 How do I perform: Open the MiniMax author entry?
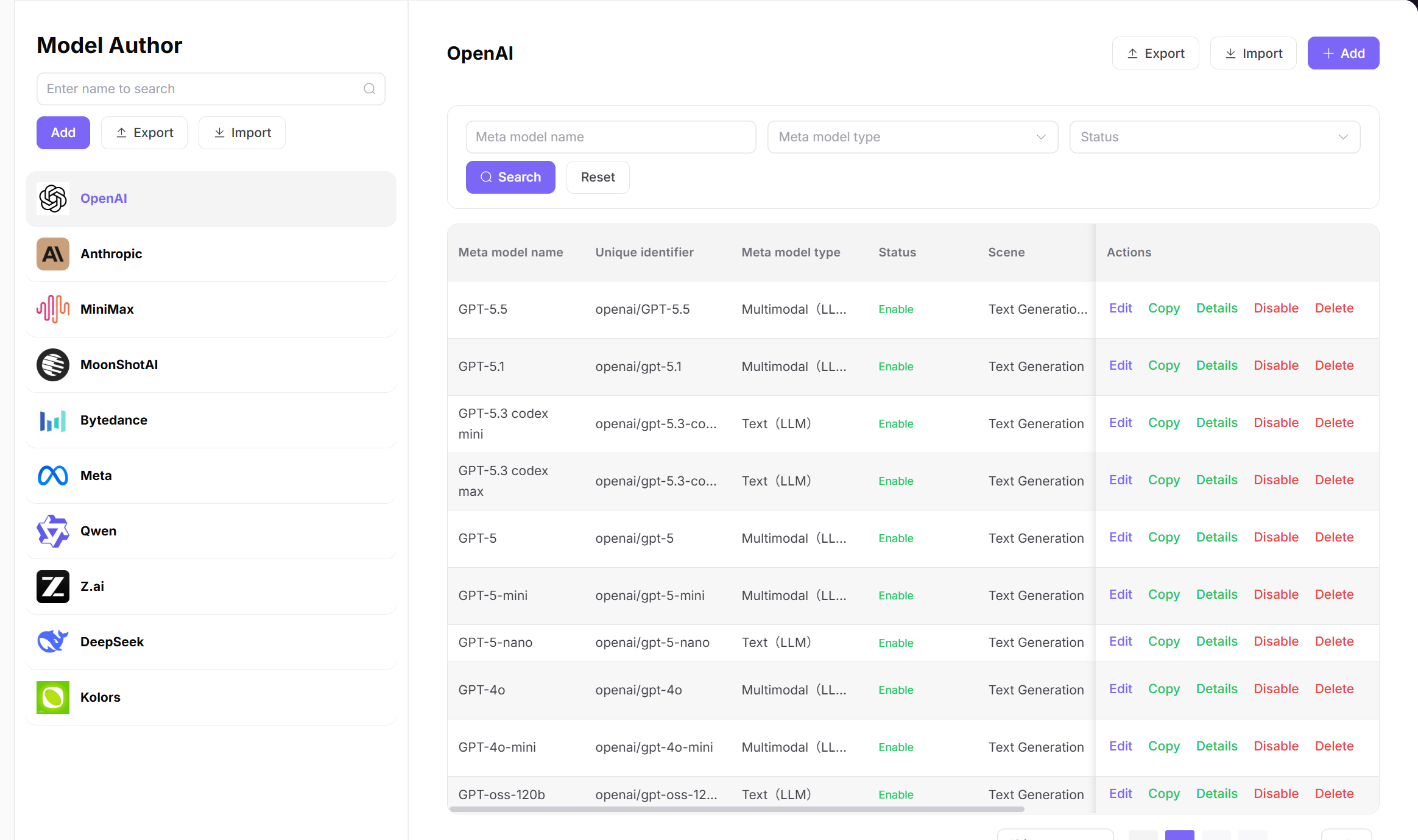pos(211,309)
